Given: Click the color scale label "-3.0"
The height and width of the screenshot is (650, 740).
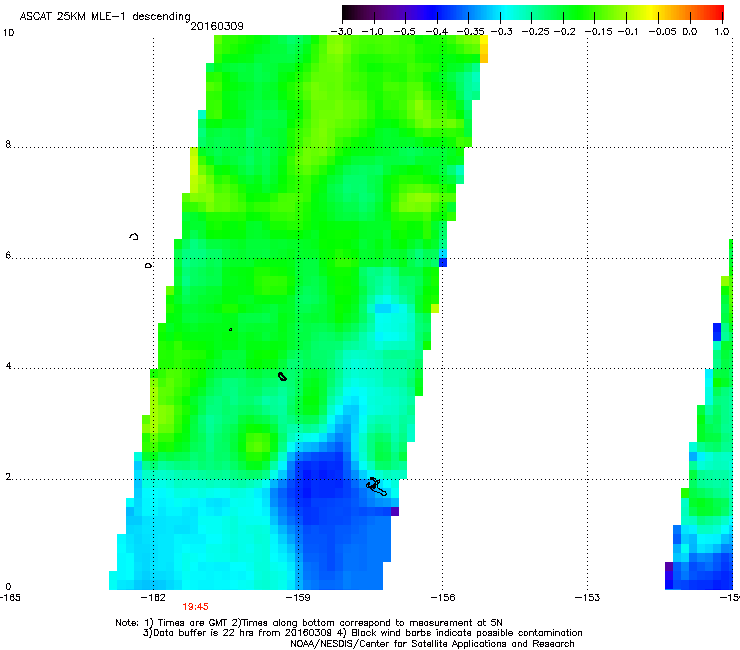Looking at the screenshot, I should [341, 32].
